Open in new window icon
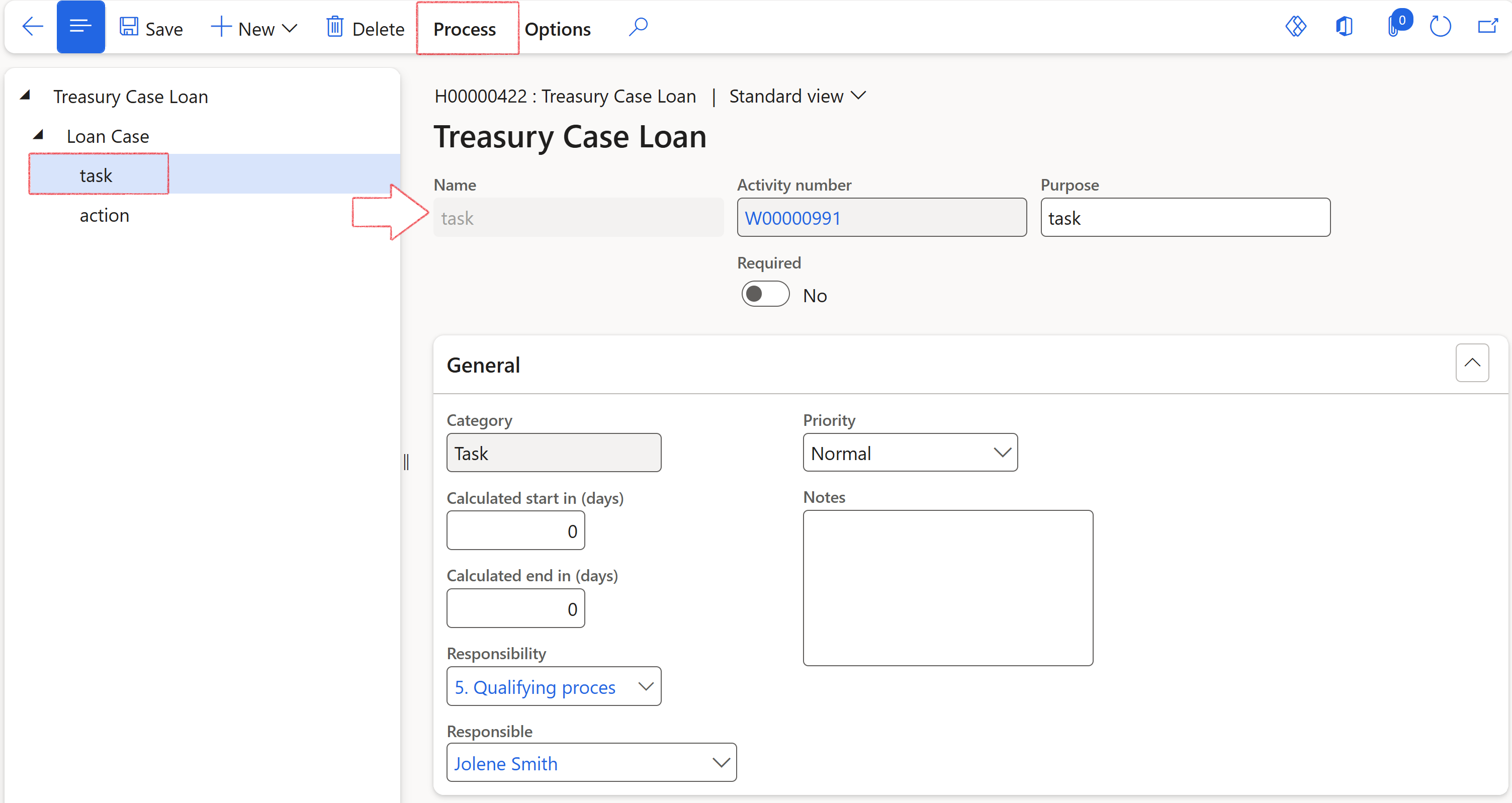Screen dimensions: 1512x803 click(1487, 27)
